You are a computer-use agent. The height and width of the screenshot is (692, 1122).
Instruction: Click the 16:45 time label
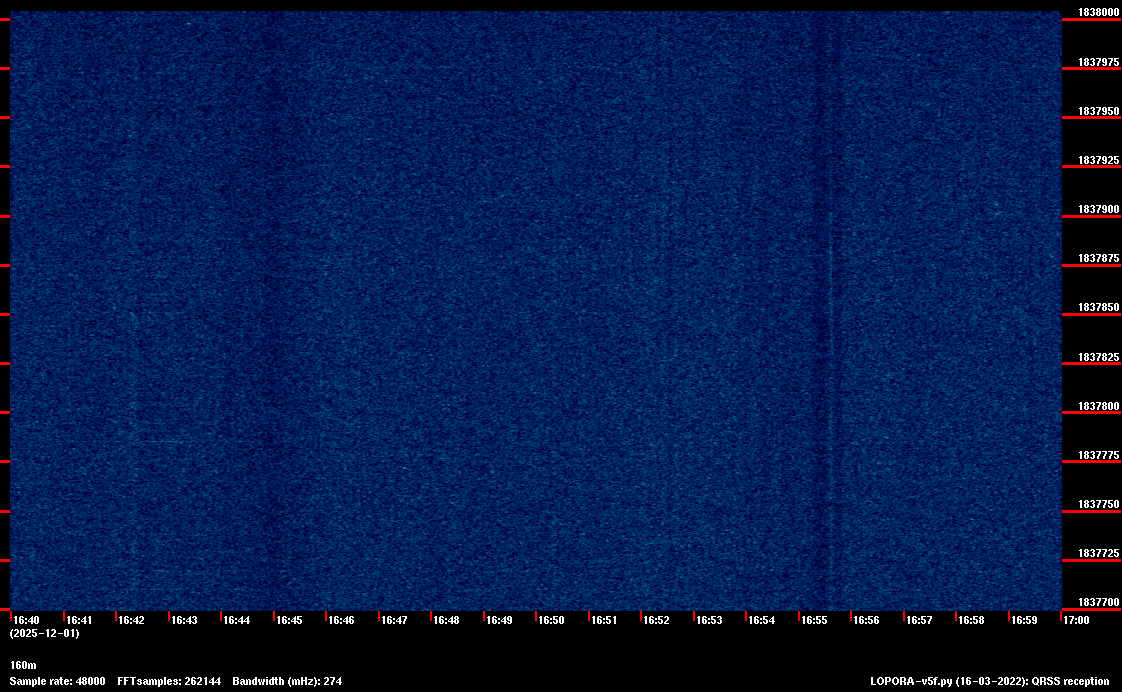pos(289,620)
